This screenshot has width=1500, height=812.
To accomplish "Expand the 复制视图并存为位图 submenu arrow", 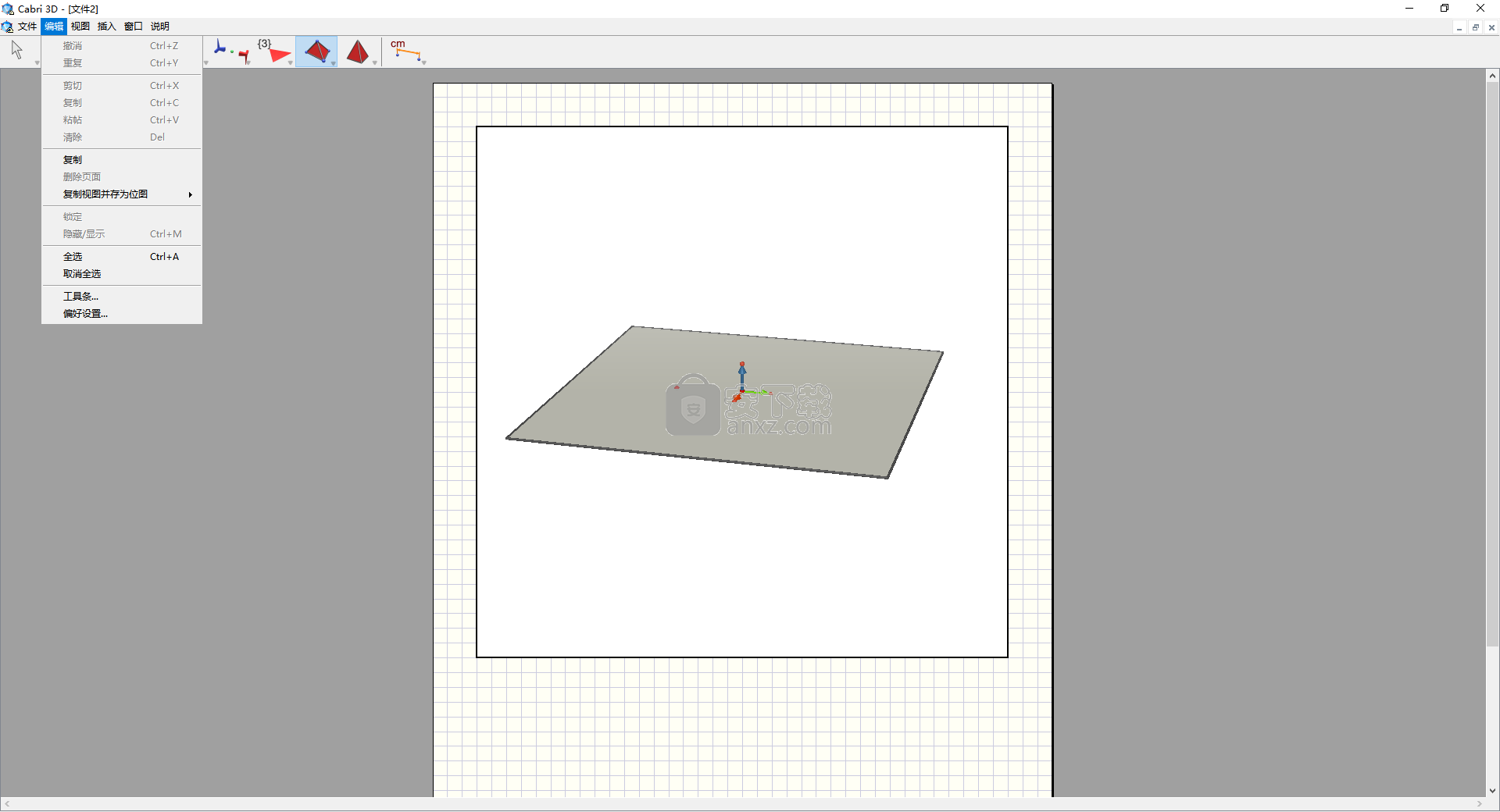I will 190,194.
